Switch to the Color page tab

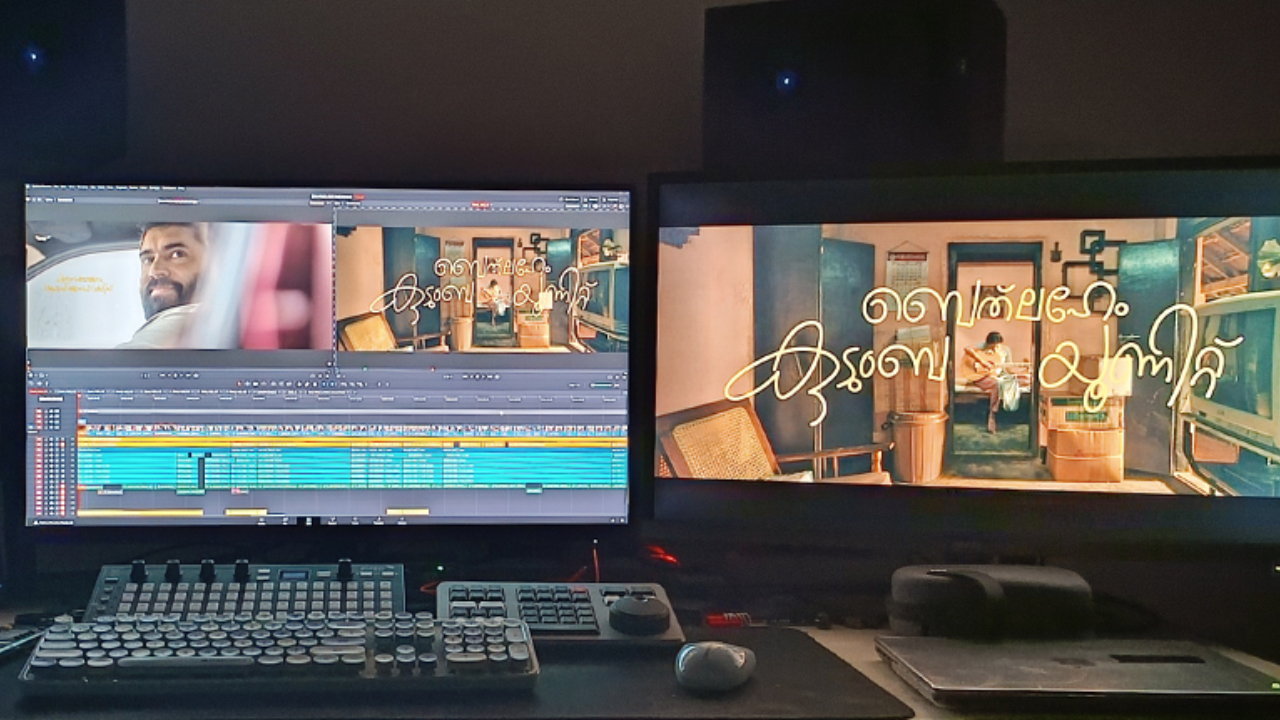pos(355,520)
